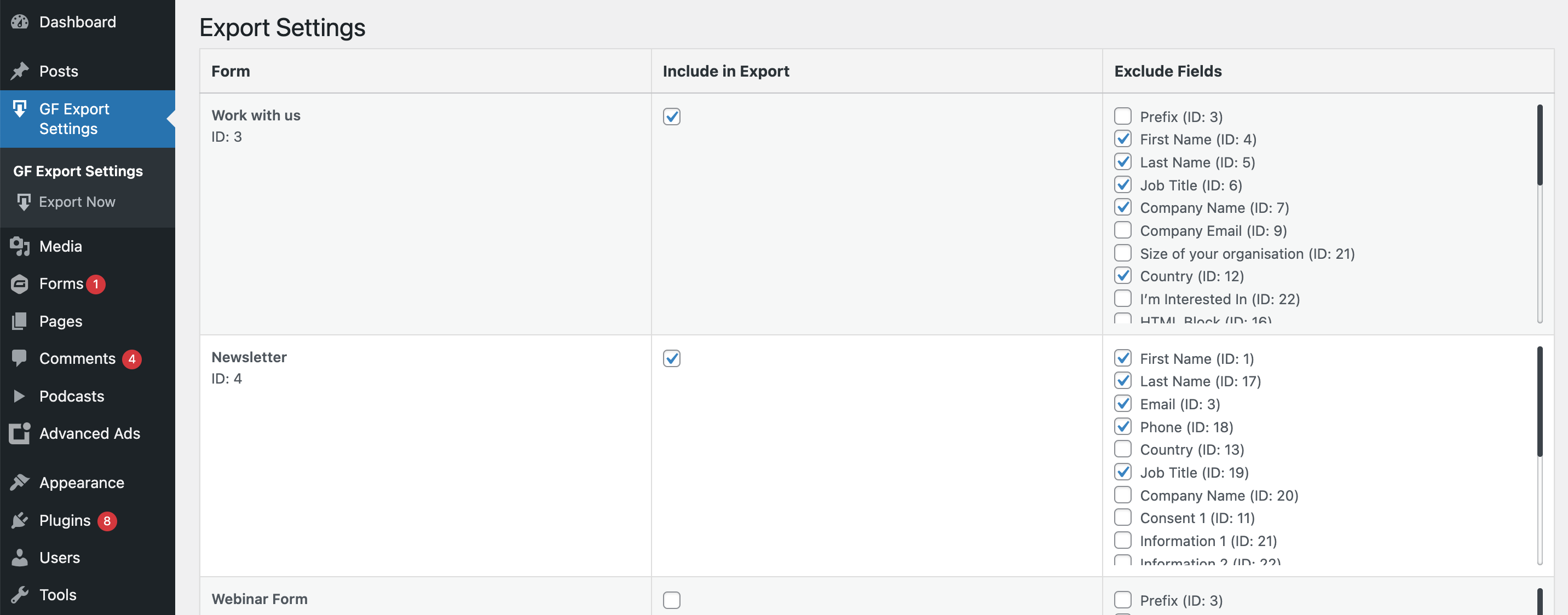Uncheck Last Name (ID: 5) exclusion

click(1122, 162)
